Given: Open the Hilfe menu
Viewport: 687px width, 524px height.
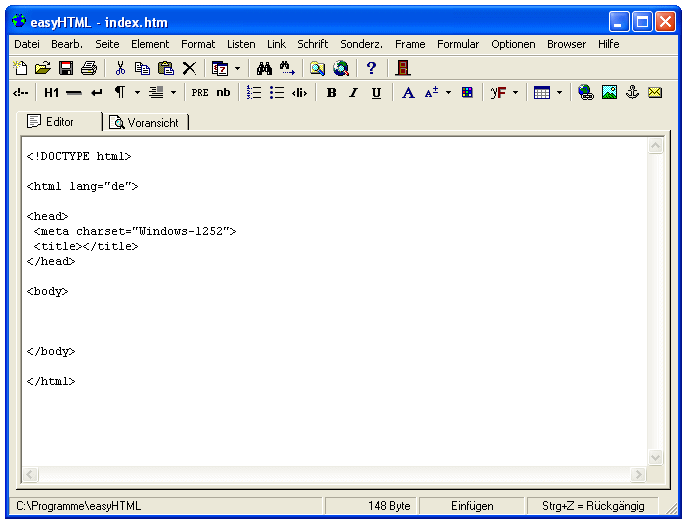Looking at the screenshot, I should 609,44.
